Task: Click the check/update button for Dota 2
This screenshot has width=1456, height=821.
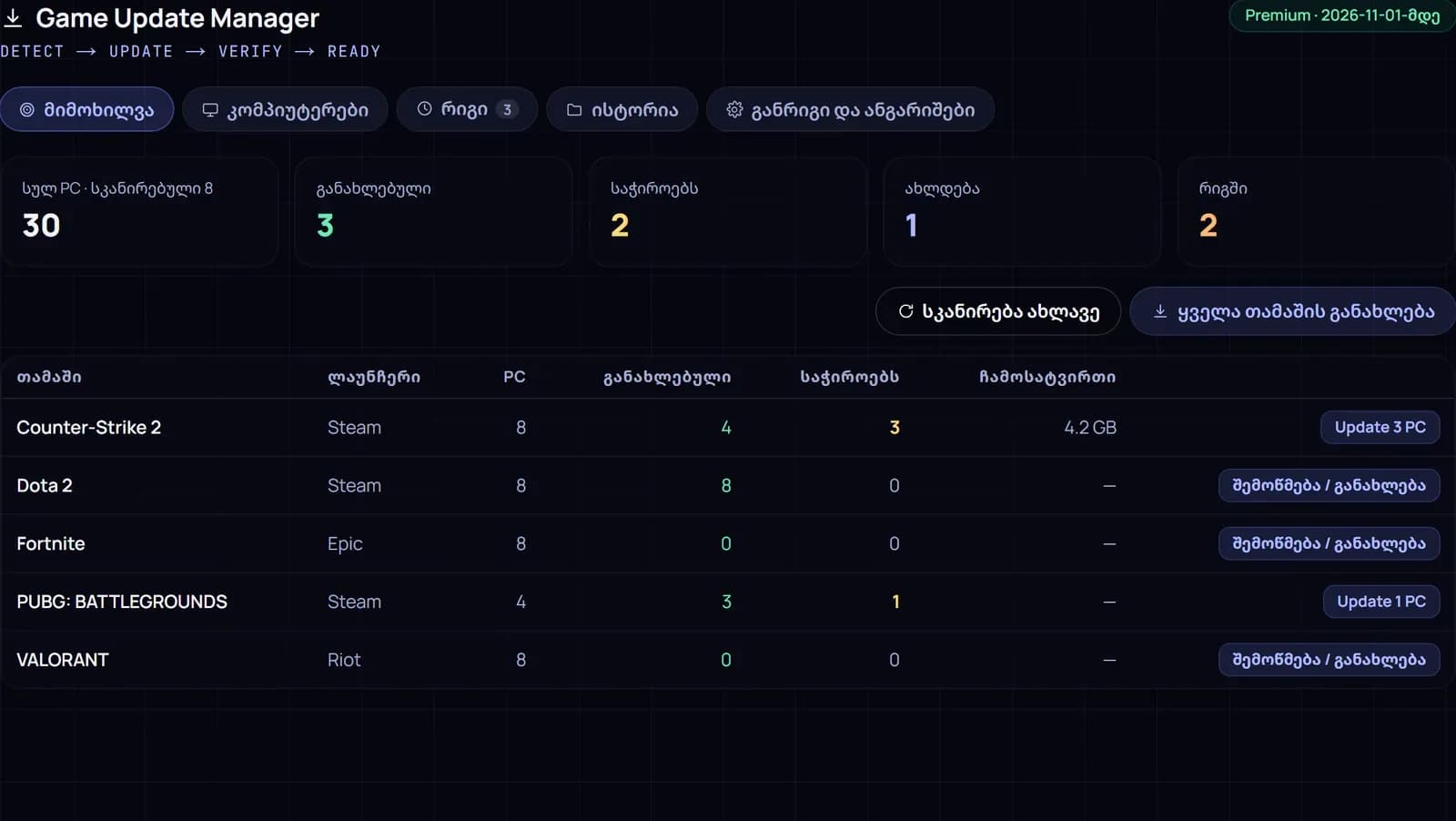Action: pos(1329,485)
